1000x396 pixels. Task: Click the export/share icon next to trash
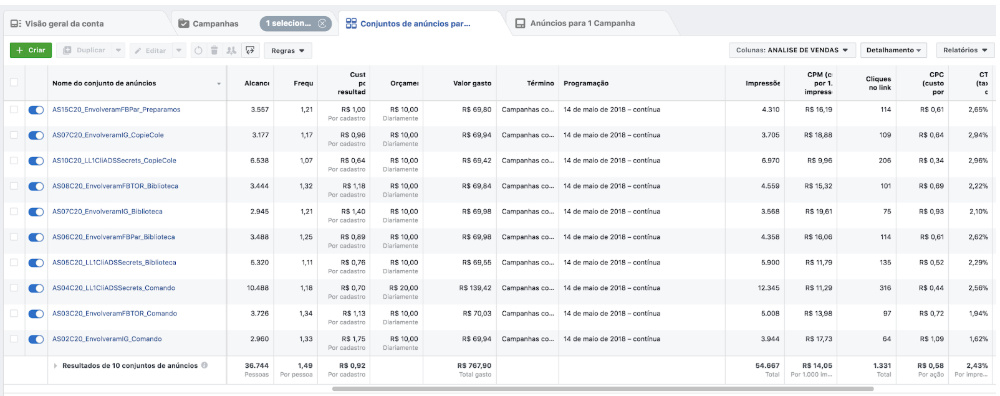click(249, 50)
